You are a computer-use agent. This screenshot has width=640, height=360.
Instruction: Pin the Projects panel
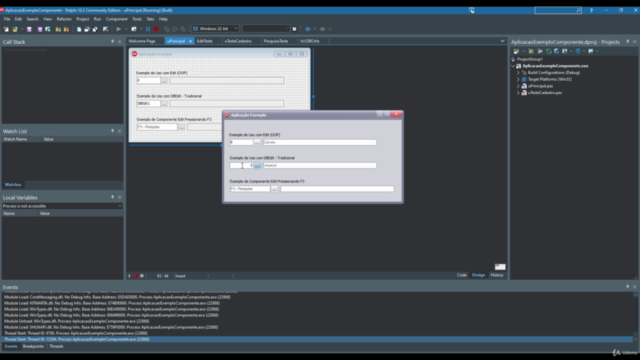click(628, 42)
